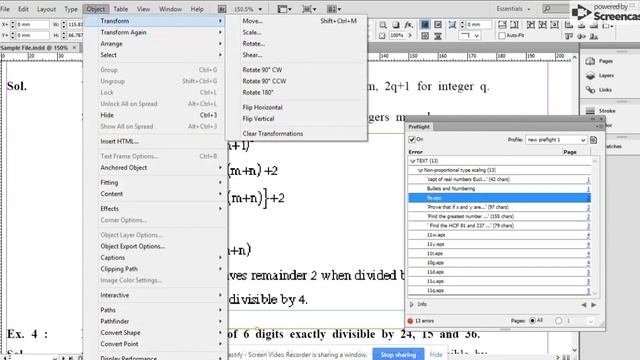Increase the X position stepper
This screenshot has height=360, width=640.
point(13,22)
